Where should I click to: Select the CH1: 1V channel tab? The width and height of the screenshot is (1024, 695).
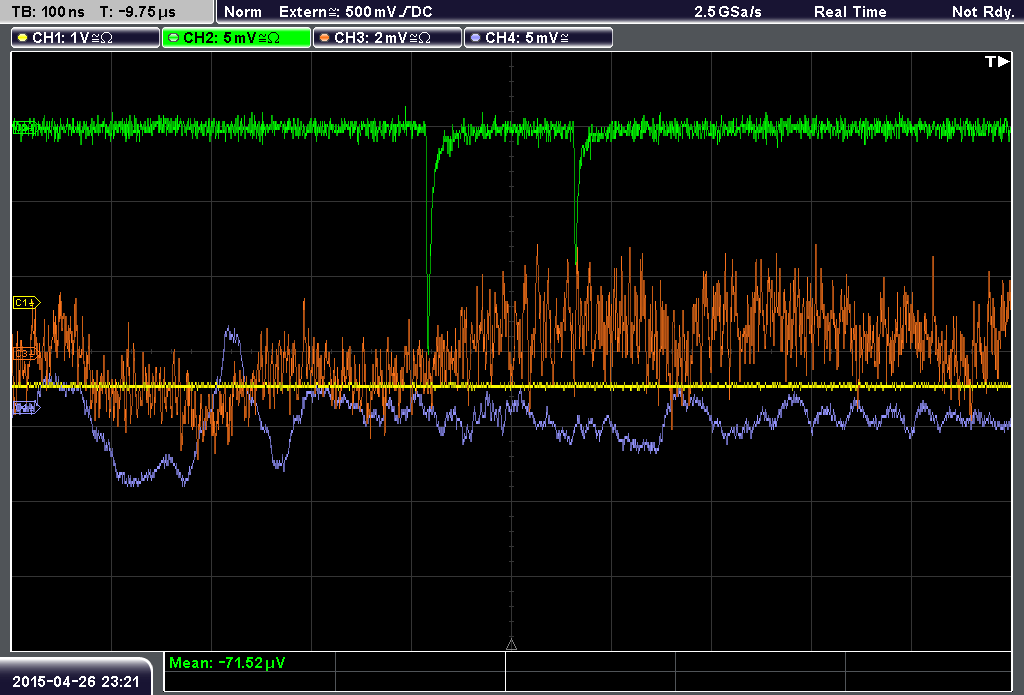86,38
